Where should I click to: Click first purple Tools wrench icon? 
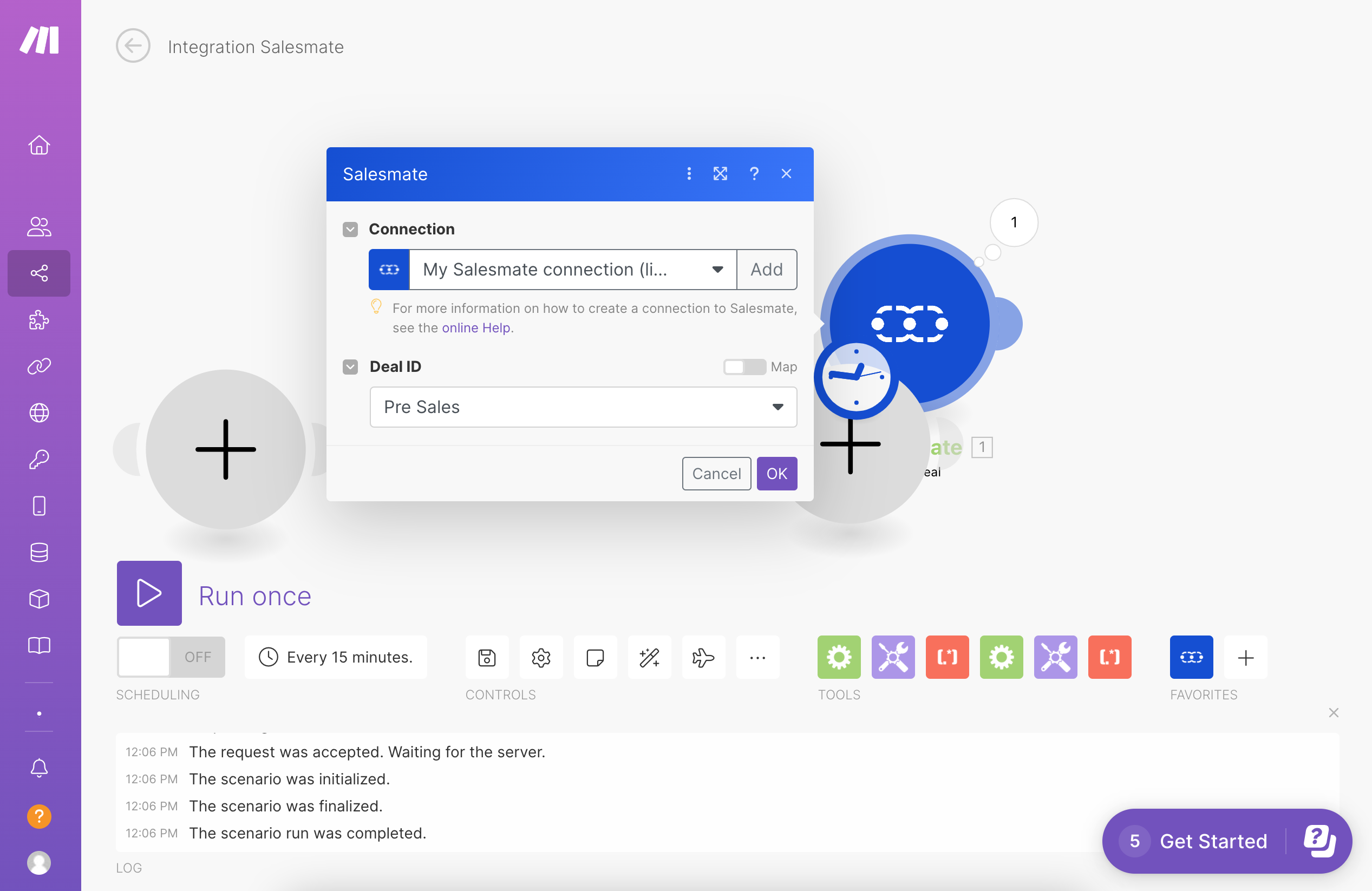point(893,658)
